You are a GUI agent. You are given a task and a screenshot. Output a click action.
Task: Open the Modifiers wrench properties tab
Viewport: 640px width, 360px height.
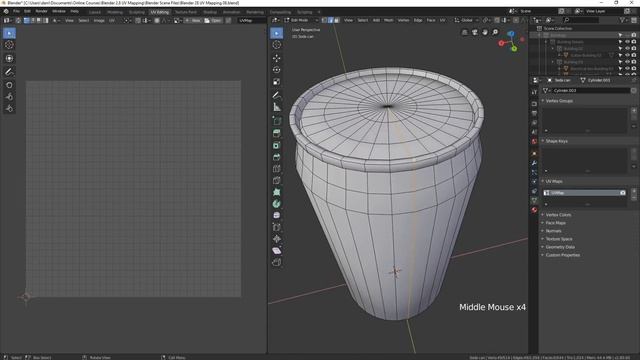[x=534, y=163]
